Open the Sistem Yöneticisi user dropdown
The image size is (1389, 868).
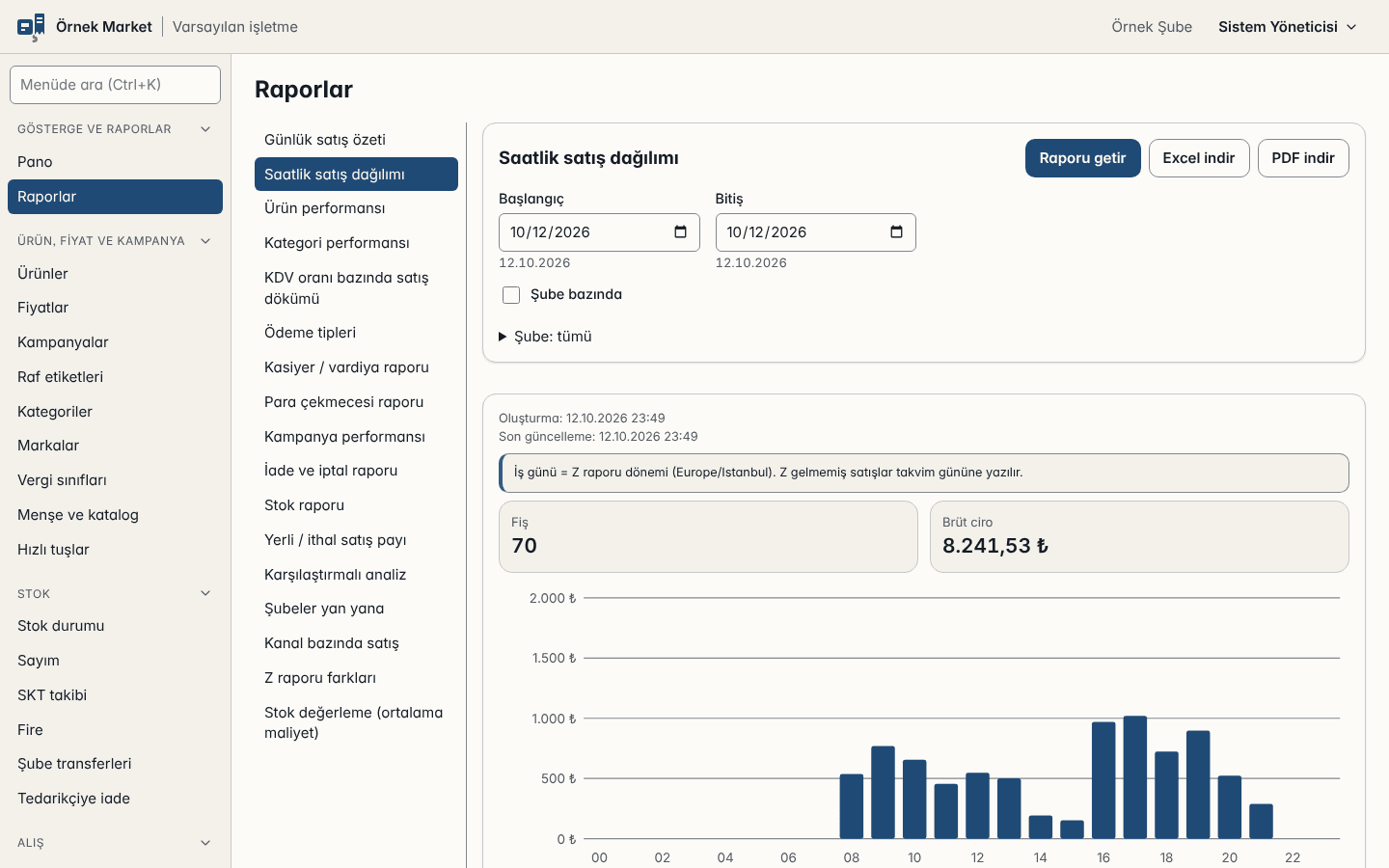pyautogui.click(x=1288, y=27)
